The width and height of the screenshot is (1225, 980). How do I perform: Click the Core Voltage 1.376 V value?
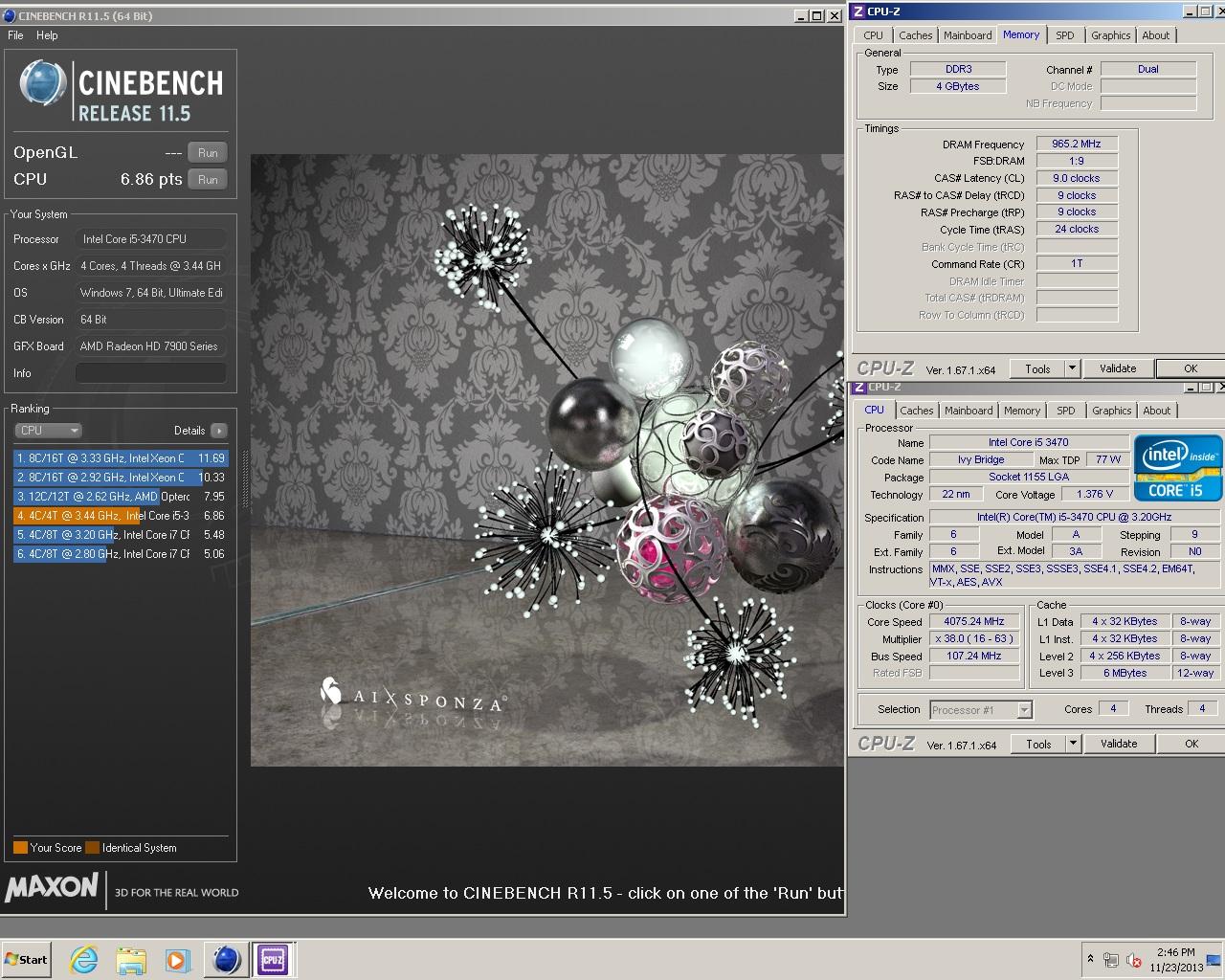(1095, 495)
